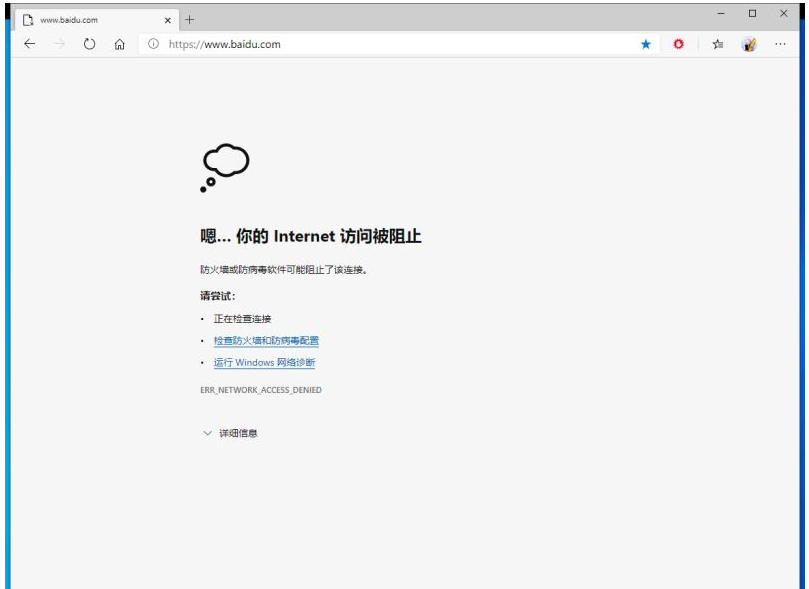The height and width of the screenshot is (589, 809).
Task: Open the red extension icon in toolbar
Action: point(678,44)
